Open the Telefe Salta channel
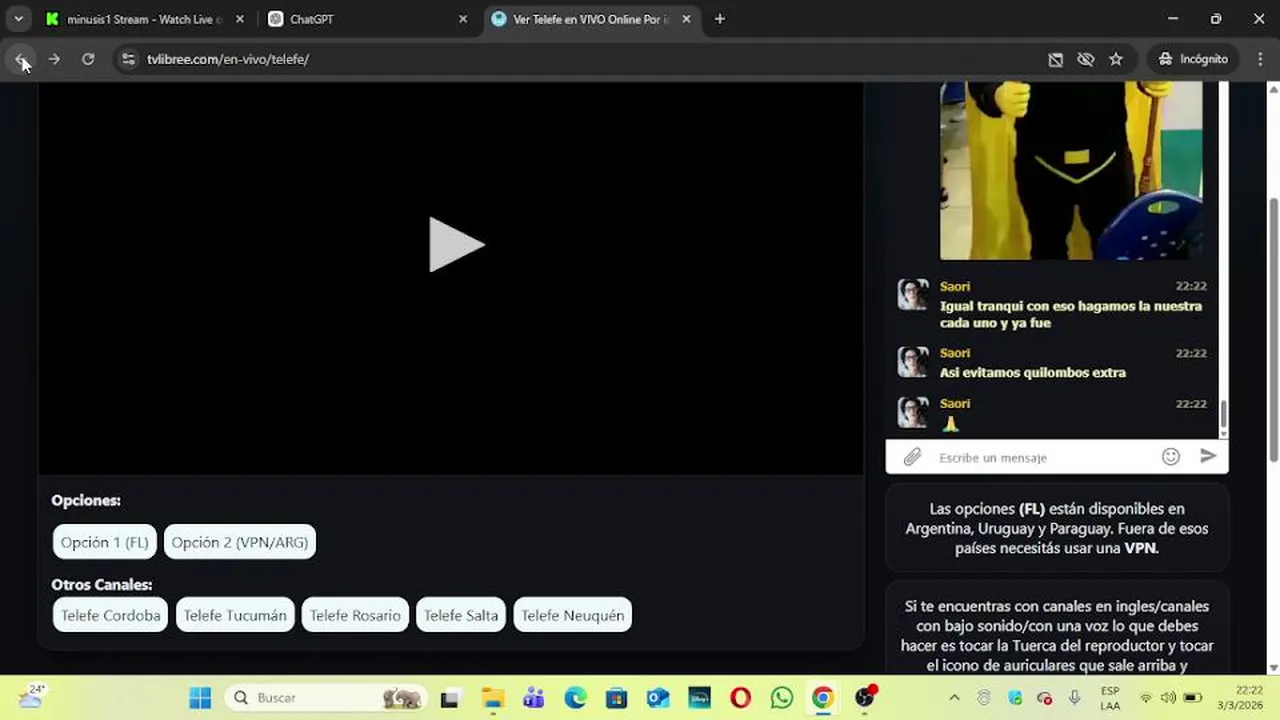This screenshot has height=720, width=1280. [x=461, y=615]
